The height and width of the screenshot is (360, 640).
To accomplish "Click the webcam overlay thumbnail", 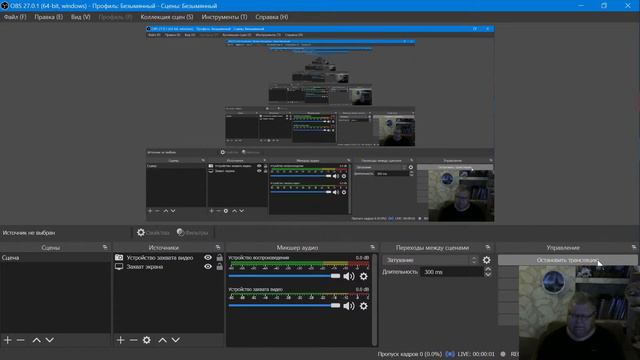I will point(579,313).
